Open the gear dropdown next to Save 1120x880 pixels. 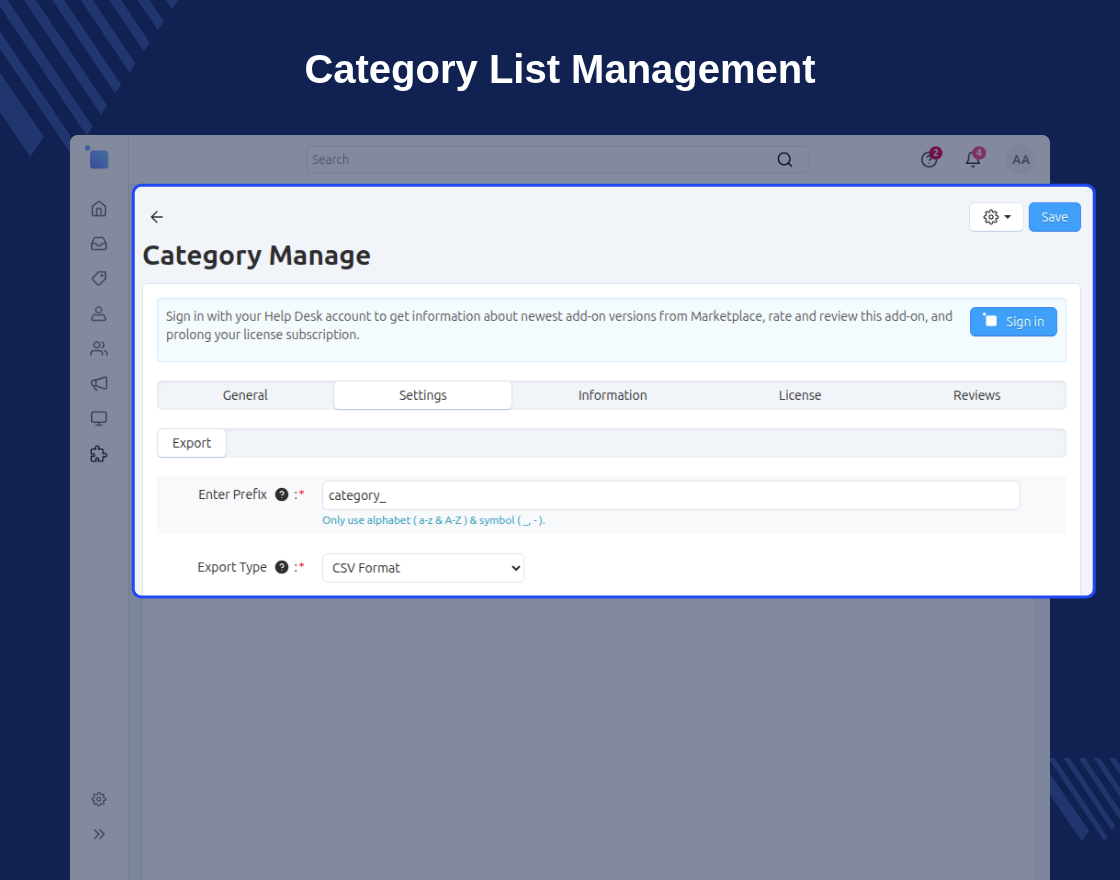[996, 217]
